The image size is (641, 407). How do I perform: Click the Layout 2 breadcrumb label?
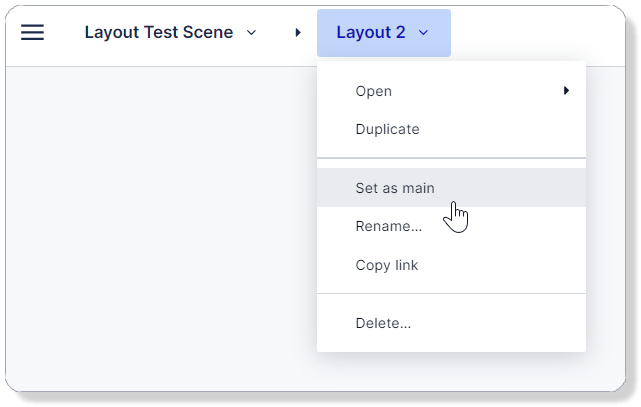[x=370, y=33]
